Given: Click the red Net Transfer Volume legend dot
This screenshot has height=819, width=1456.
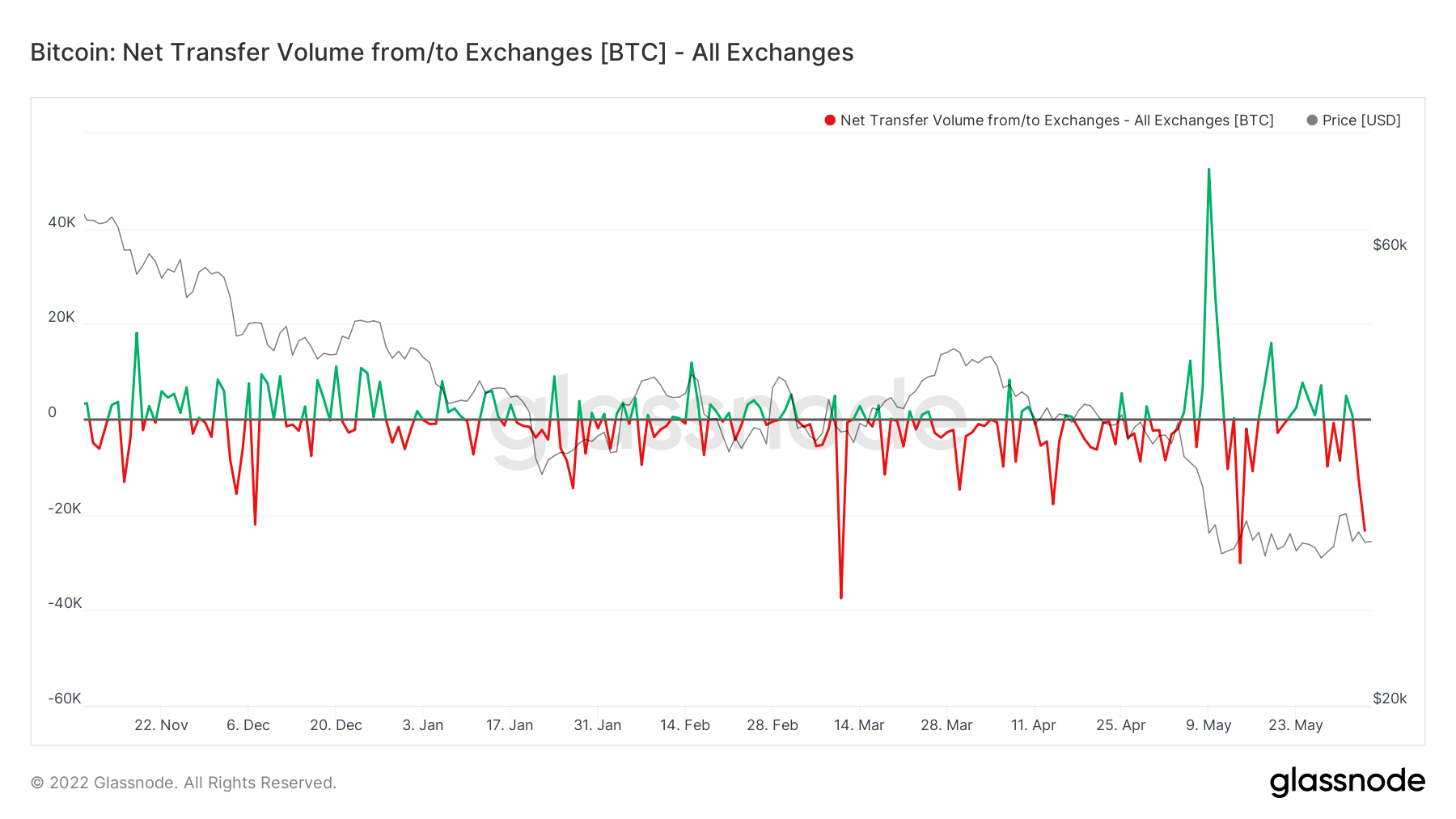Looking at the screenshot, I should [830, 120].
